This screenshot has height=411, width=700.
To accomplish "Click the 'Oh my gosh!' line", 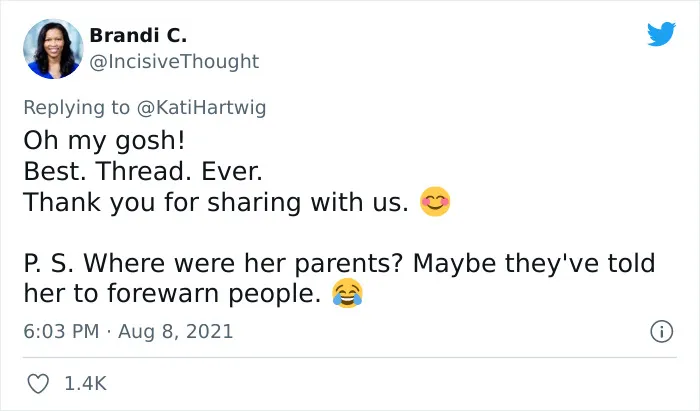I will tap(104, 141).
